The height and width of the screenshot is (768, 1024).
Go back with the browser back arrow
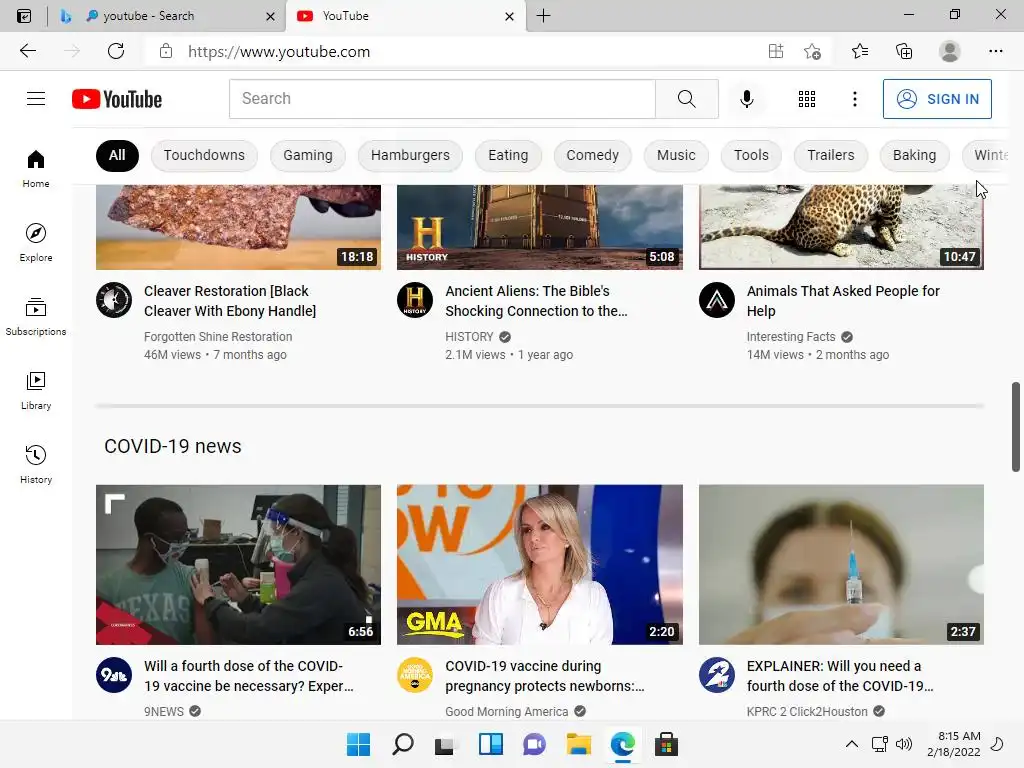tap(28, 51)
